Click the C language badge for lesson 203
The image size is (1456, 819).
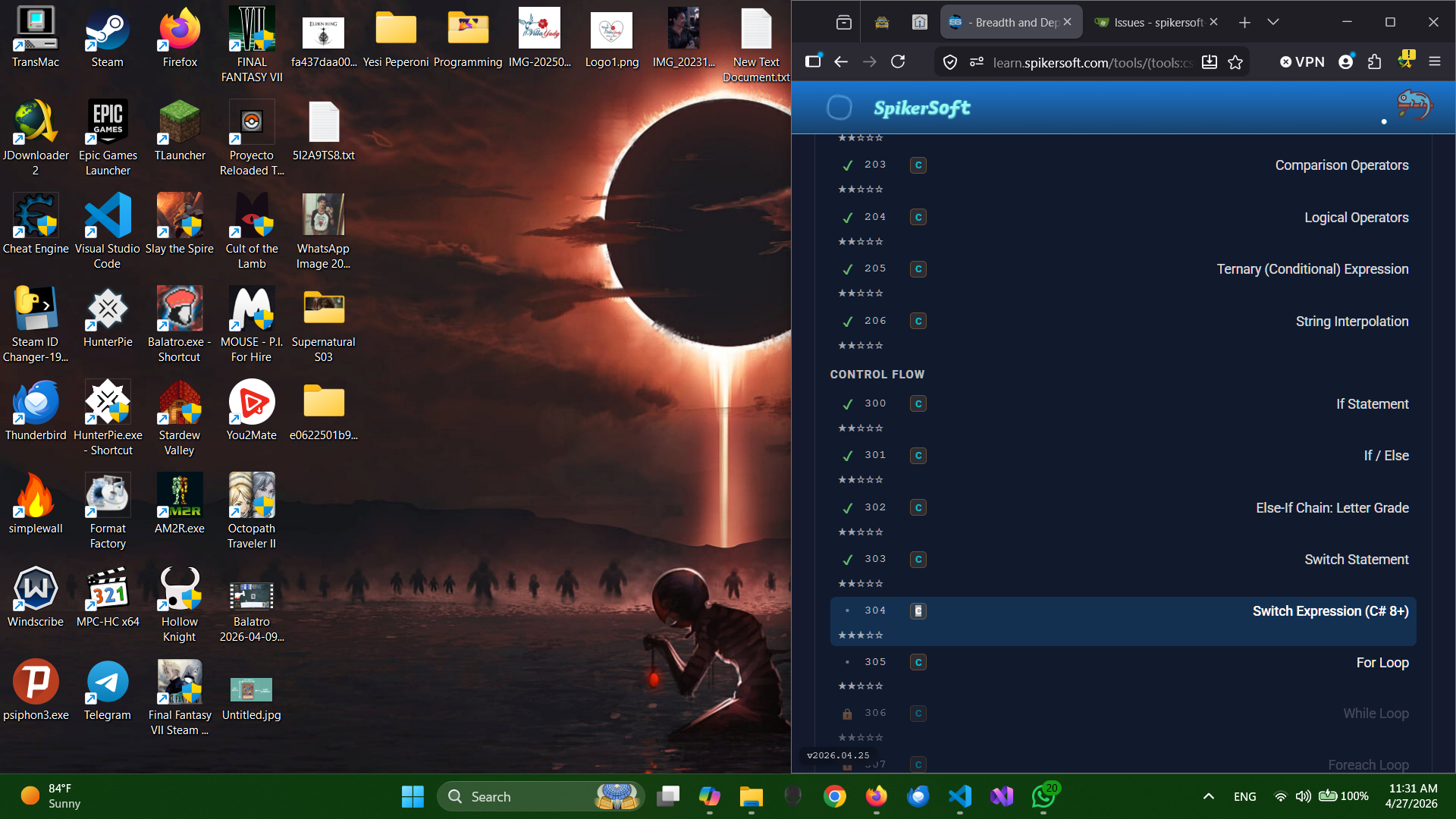tap(918, 165)
